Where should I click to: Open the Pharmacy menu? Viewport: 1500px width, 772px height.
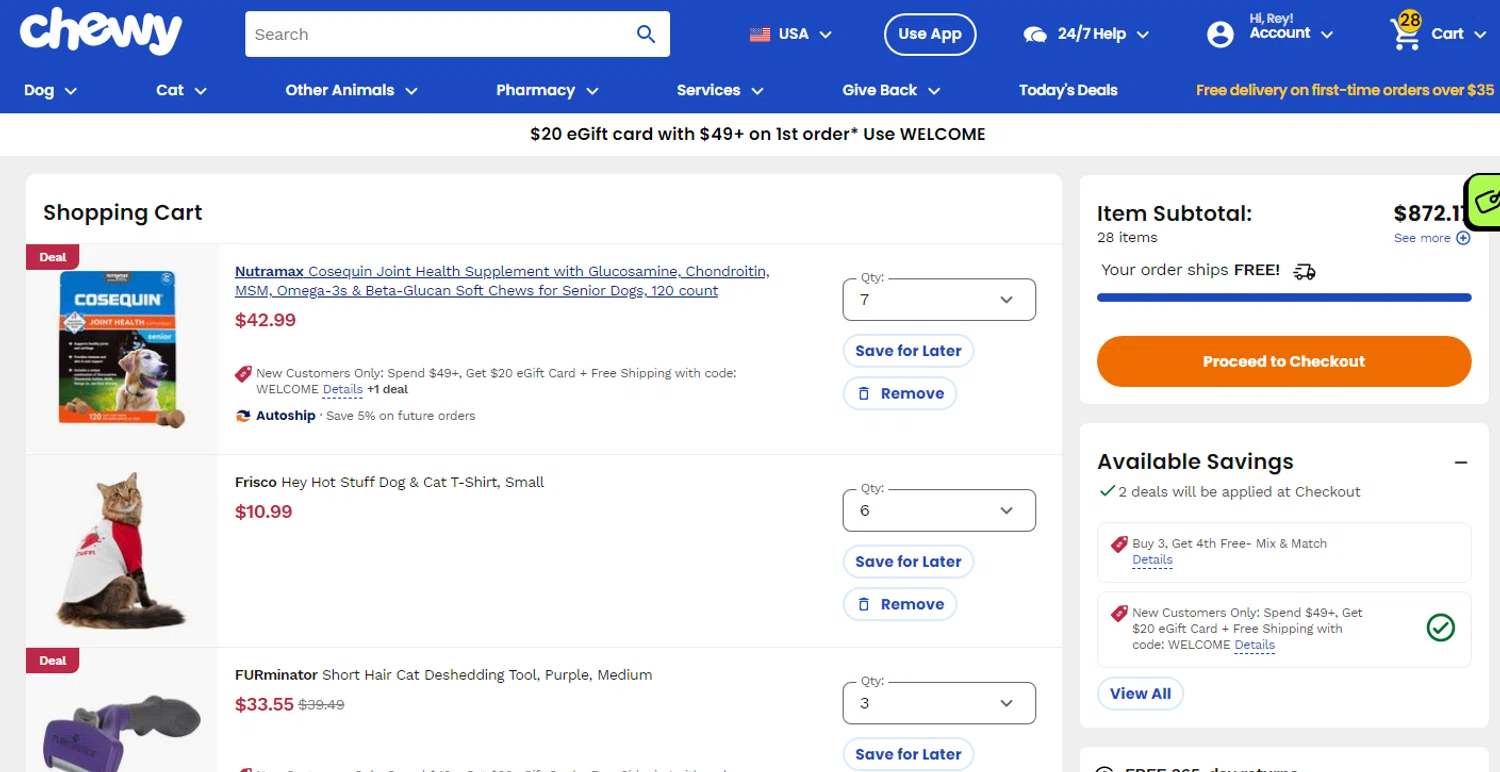[547, 90]
